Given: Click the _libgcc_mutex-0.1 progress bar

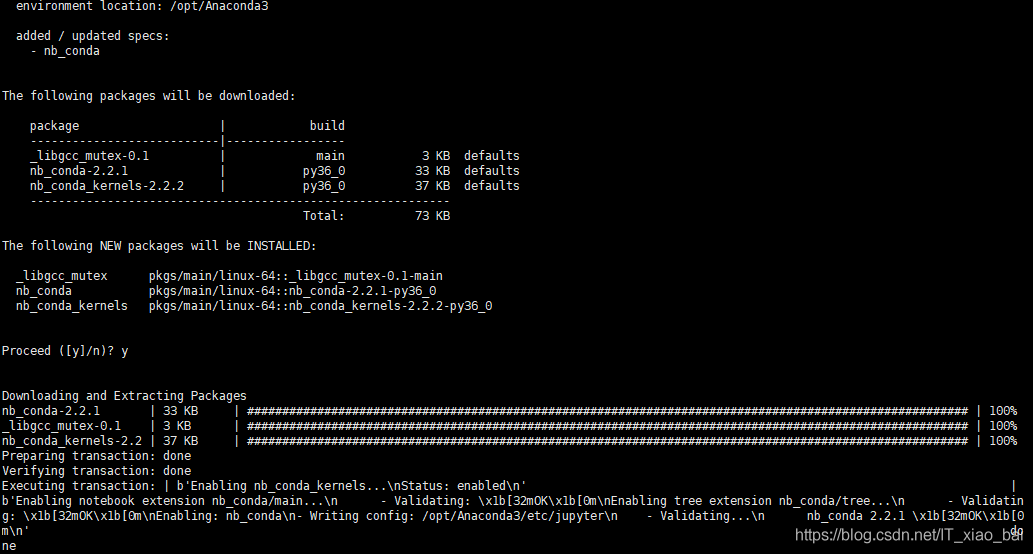Looking at the screenshot, I should click(x=607, y=426).
